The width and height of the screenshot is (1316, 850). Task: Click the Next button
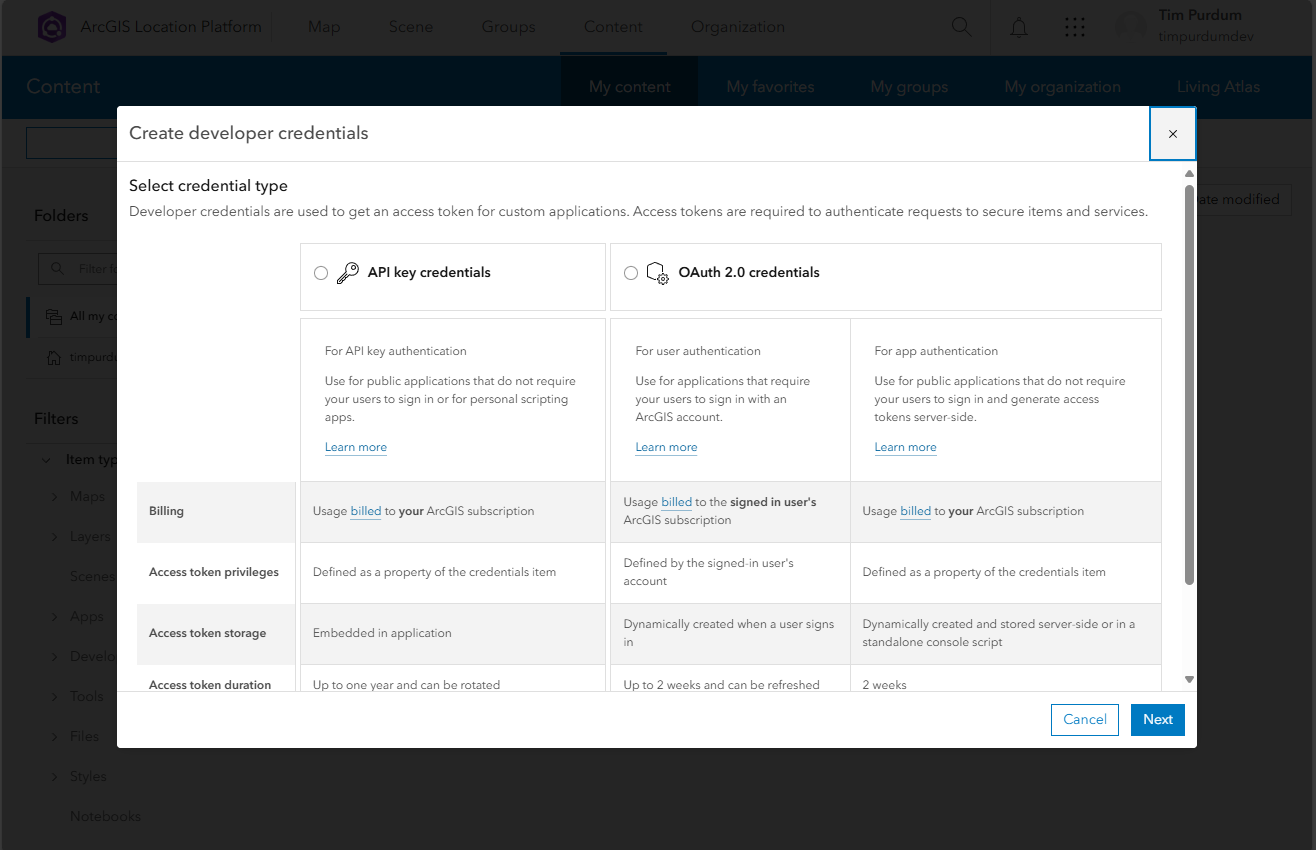pyautogui.click(x=1158, y=720)
